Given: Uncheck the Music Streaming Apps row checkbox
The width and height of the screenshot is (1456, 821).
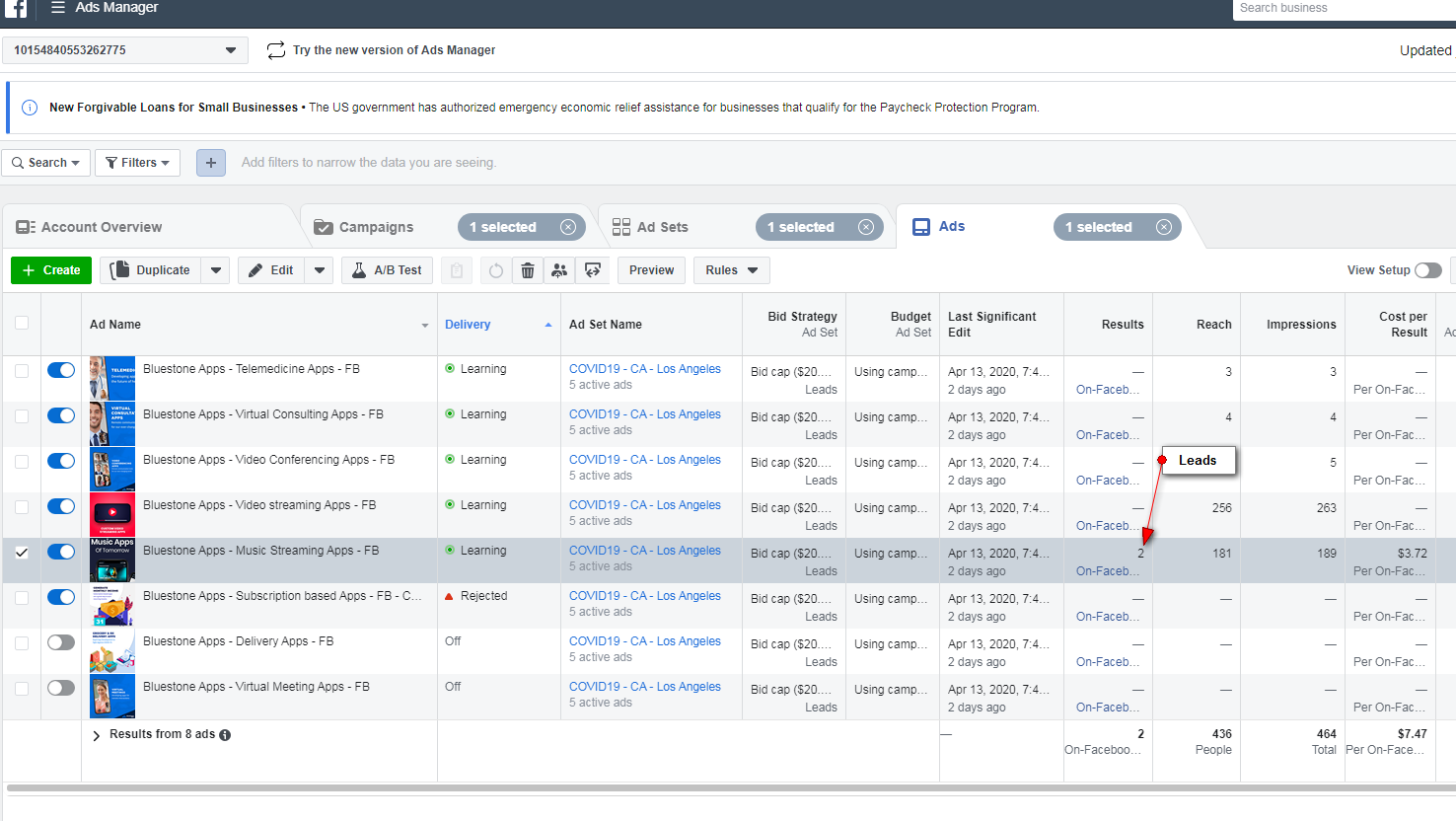Looking at the screenshot, I should pos(22,553).
